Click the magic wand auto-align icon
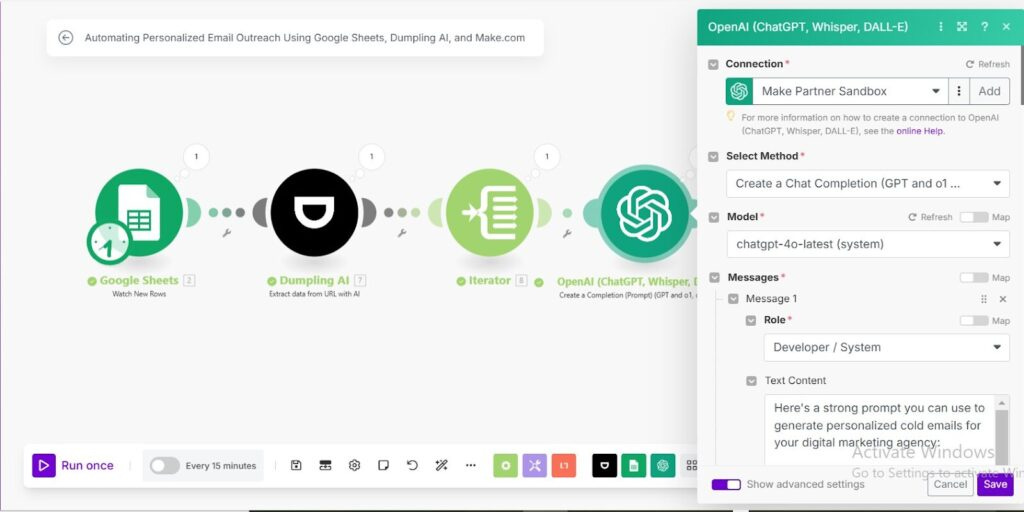Screen dimensions: 1024x512 click(441, 466)
